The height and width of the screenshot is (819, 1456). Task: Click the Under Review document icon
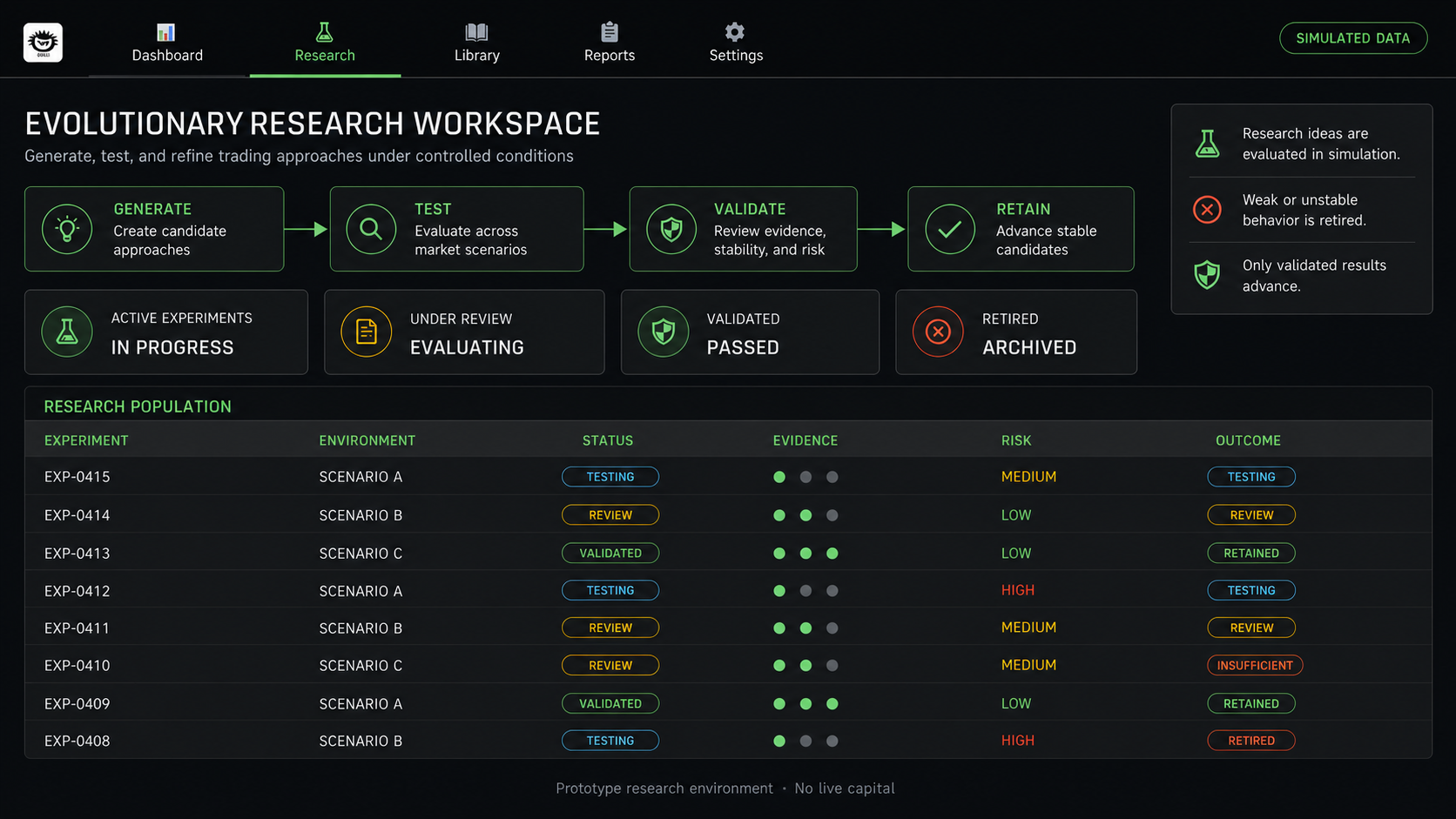367,332
